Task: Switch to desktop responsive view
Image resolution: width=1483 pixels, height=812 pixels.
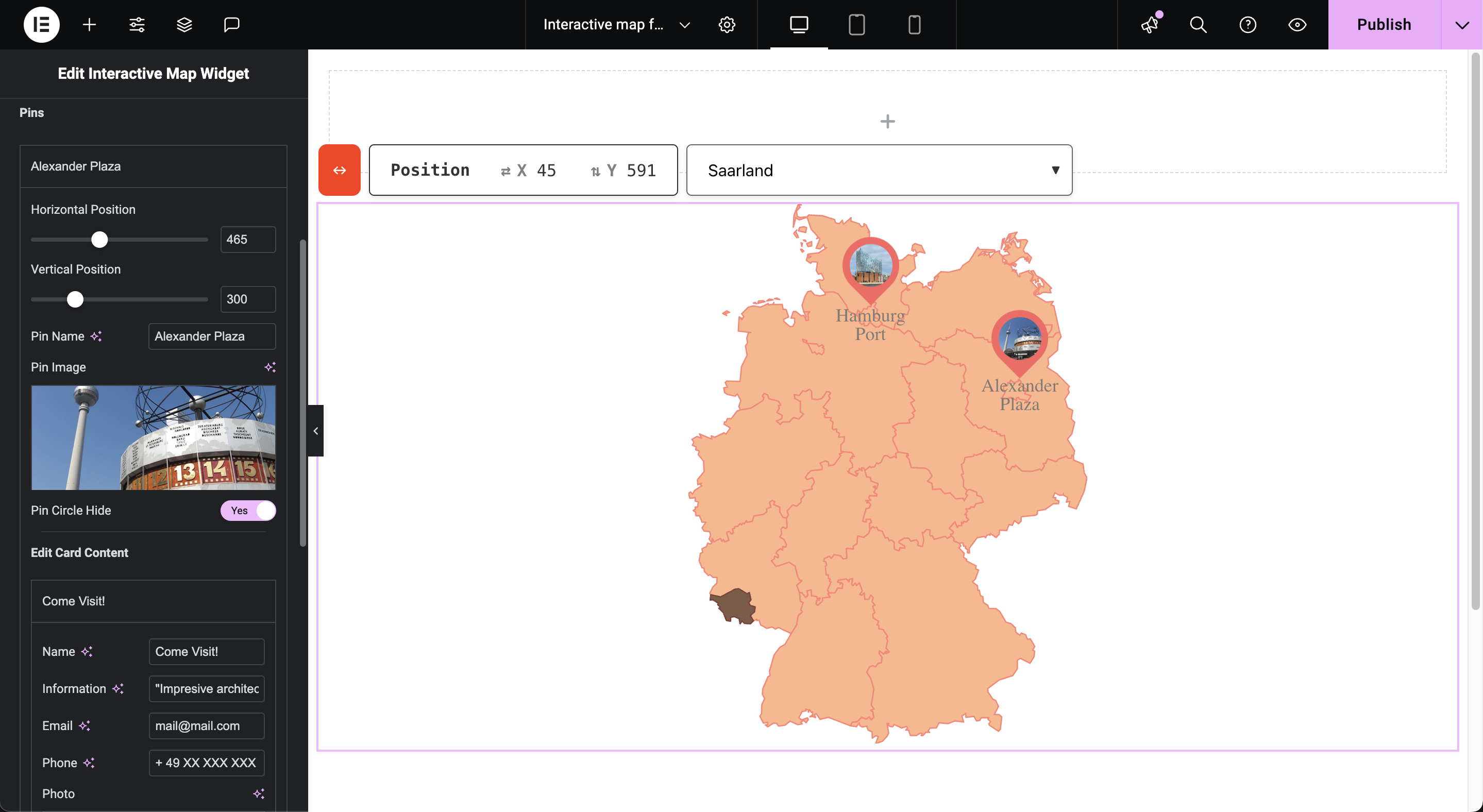Action: [799, 25]
